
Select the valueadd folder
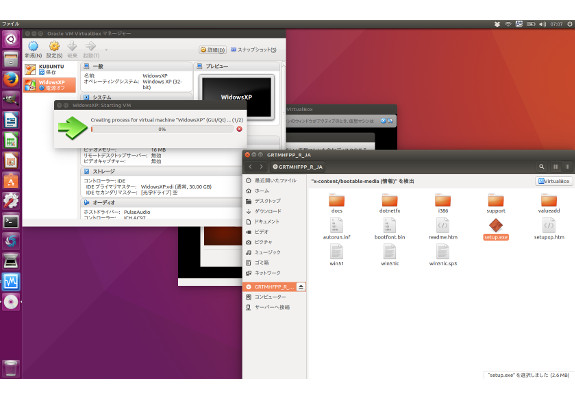pyautogui.click(x=549, y=203)
